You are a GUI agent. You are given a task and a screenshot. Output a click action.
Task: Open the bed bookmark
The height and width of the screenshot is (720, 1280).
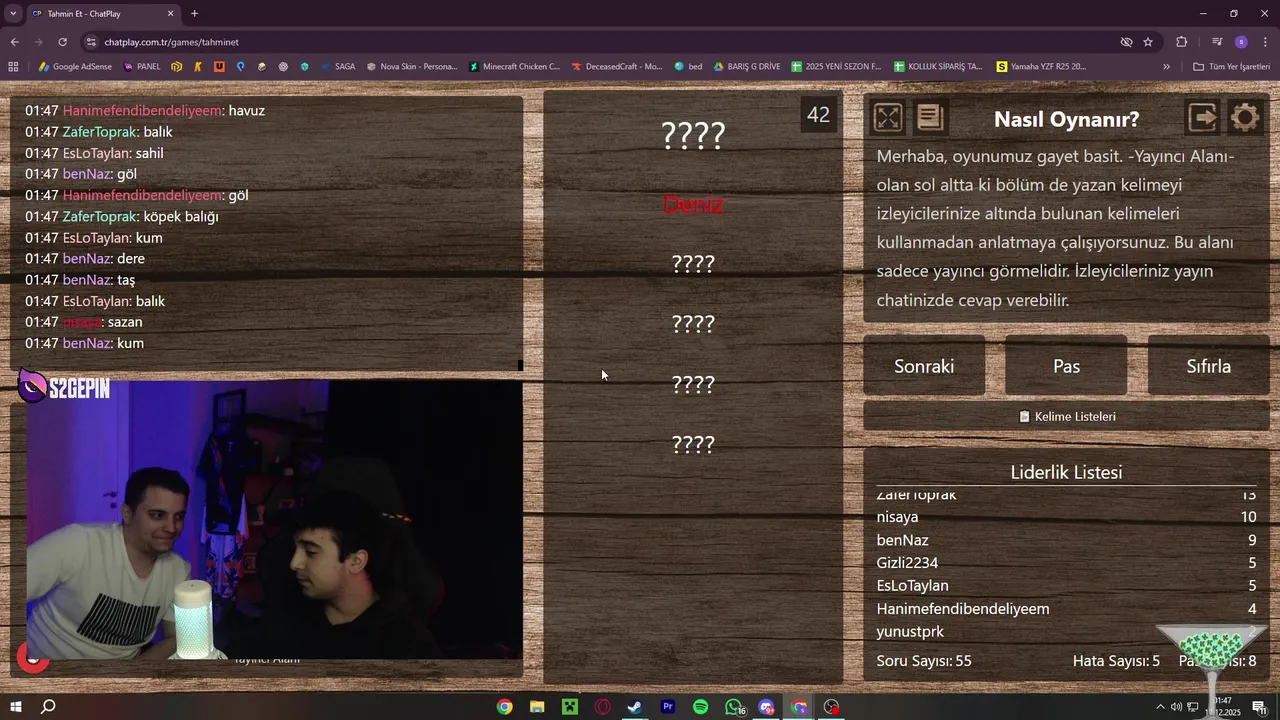688,66
